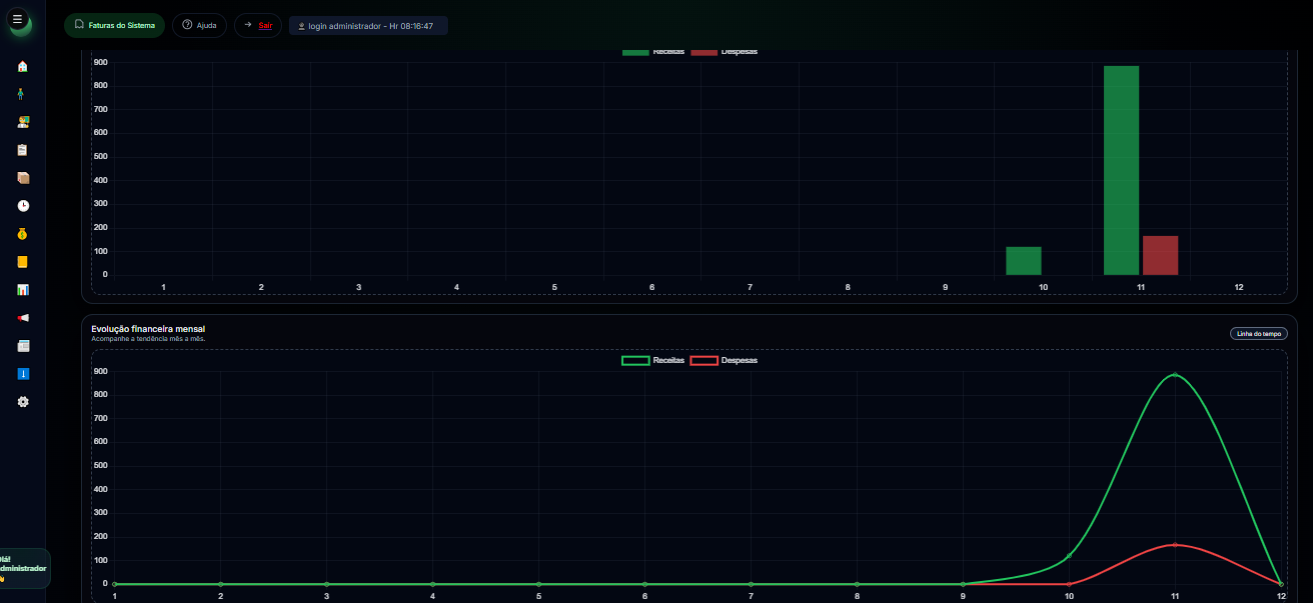
Task: Open the Ajuda help button
Action: pos(199,25)
